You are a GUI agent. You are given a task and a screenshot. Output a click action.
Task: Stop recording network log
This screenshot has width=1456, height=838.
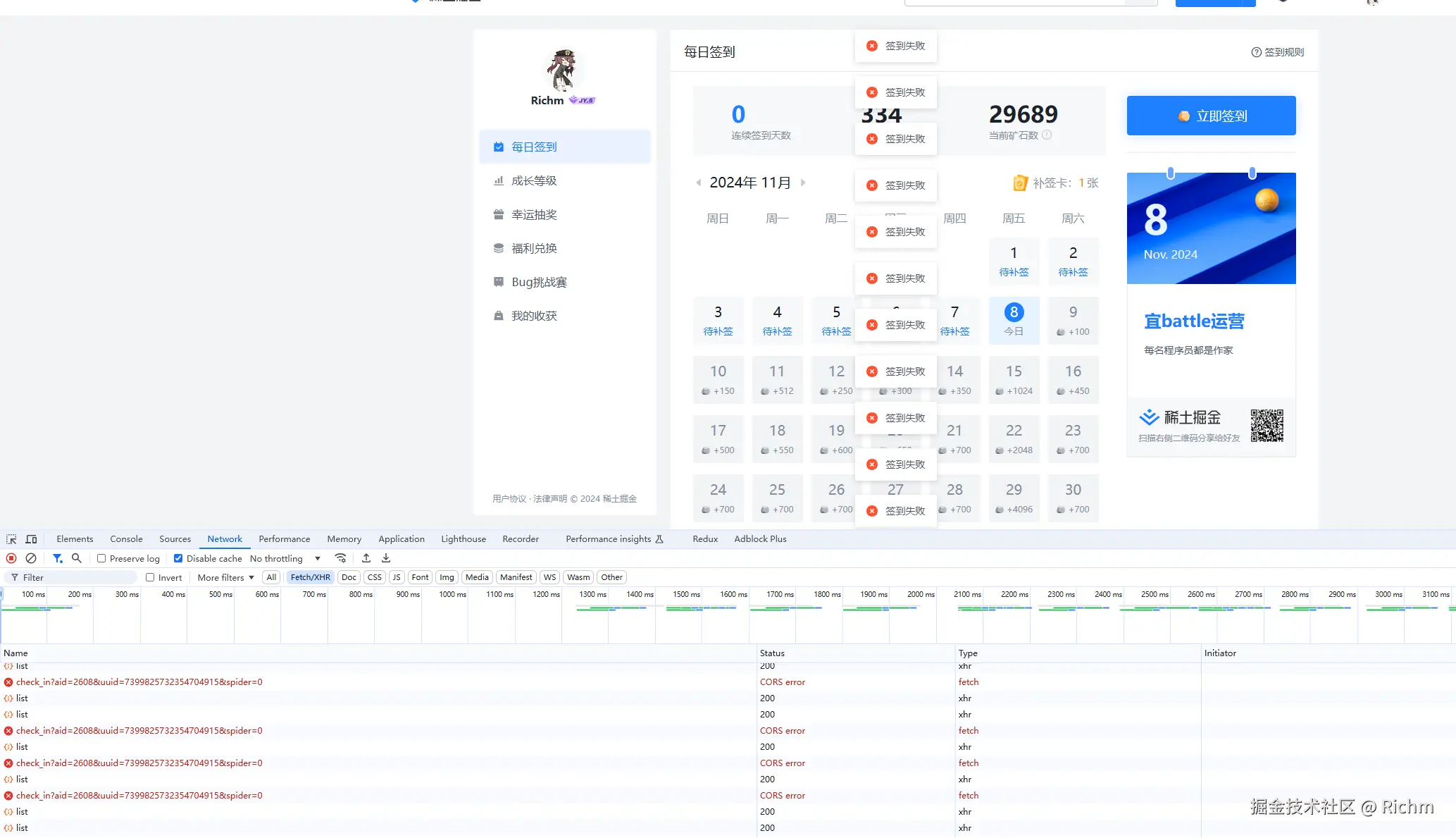coord(11,558)
